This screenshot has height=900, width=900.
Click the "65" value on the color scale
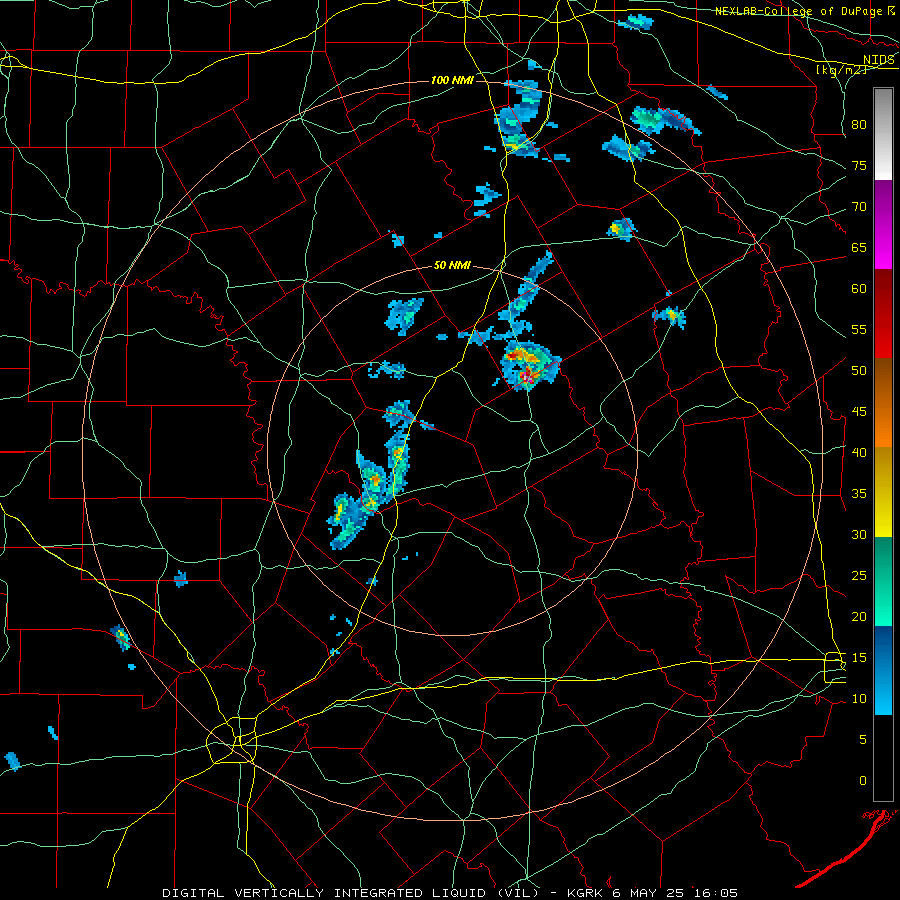[859, 247]
